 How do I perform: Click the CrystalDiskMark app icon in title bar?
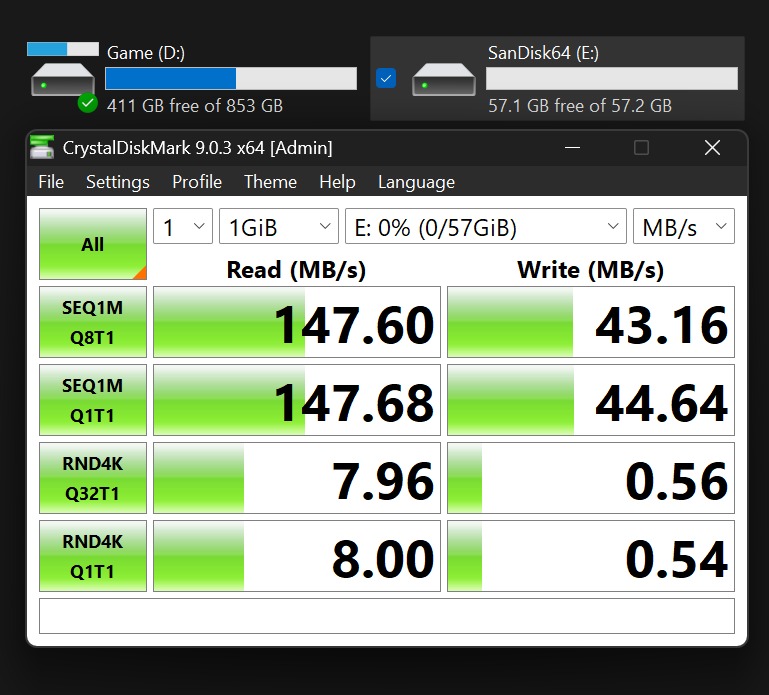point(42,147)
